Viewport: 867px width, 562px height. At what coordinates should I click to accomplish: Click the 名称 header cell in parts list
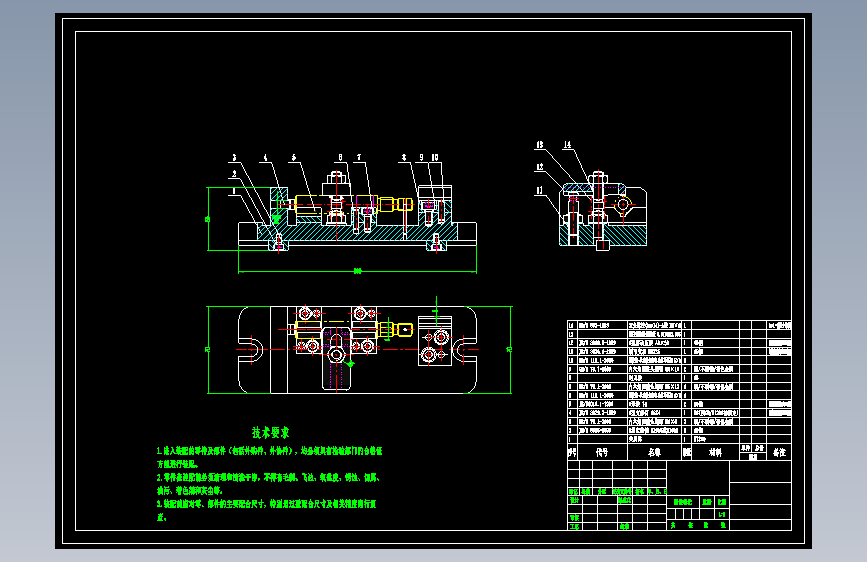click(x=655, y=452)
